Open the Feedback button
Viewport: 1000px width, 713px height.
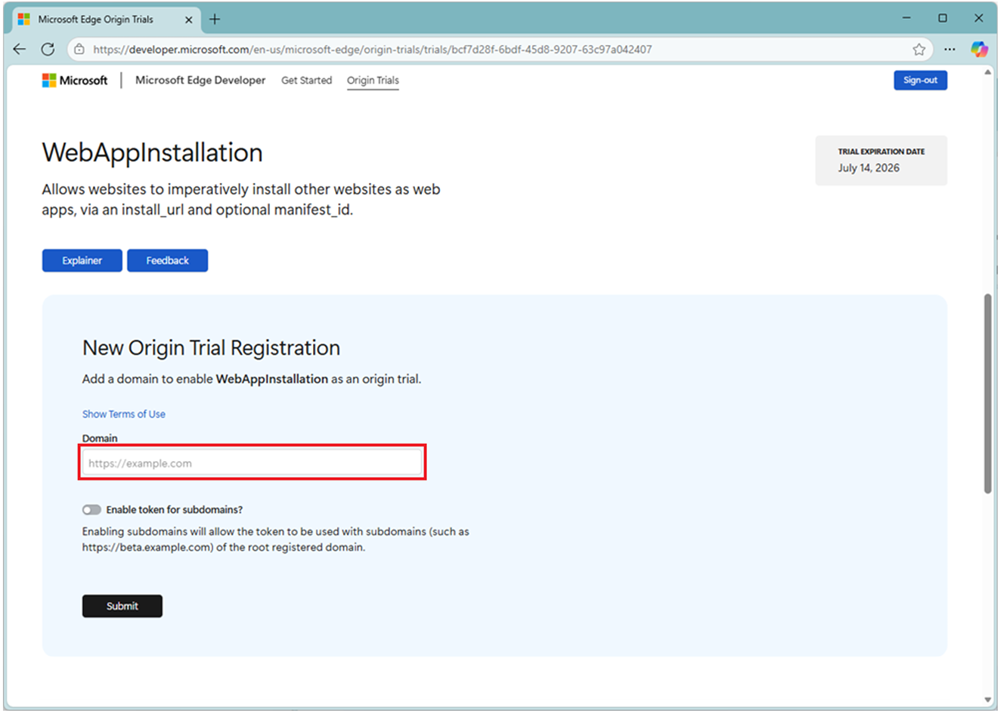coord(167,261)
